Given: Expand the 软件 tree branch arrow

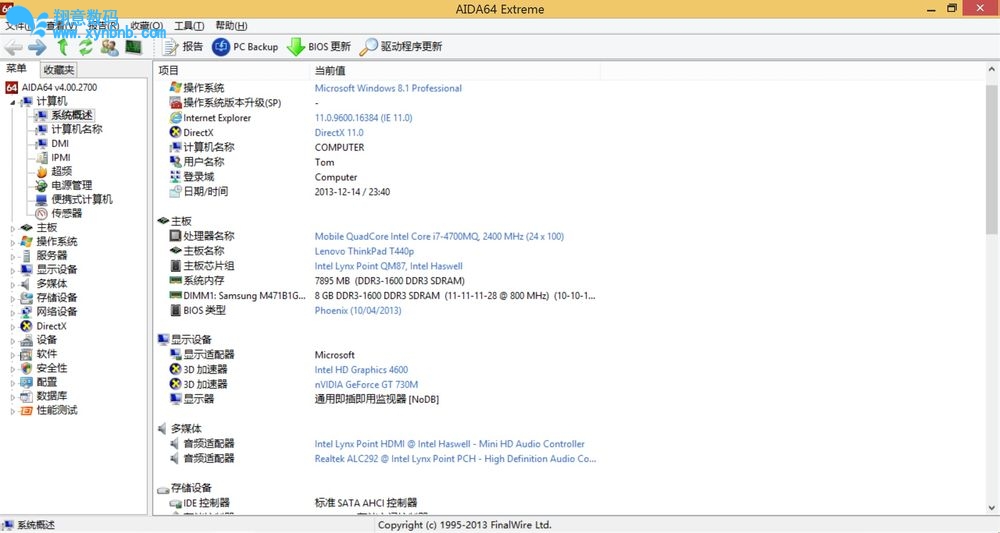Looking at the screenshot, I should (13, 355).
